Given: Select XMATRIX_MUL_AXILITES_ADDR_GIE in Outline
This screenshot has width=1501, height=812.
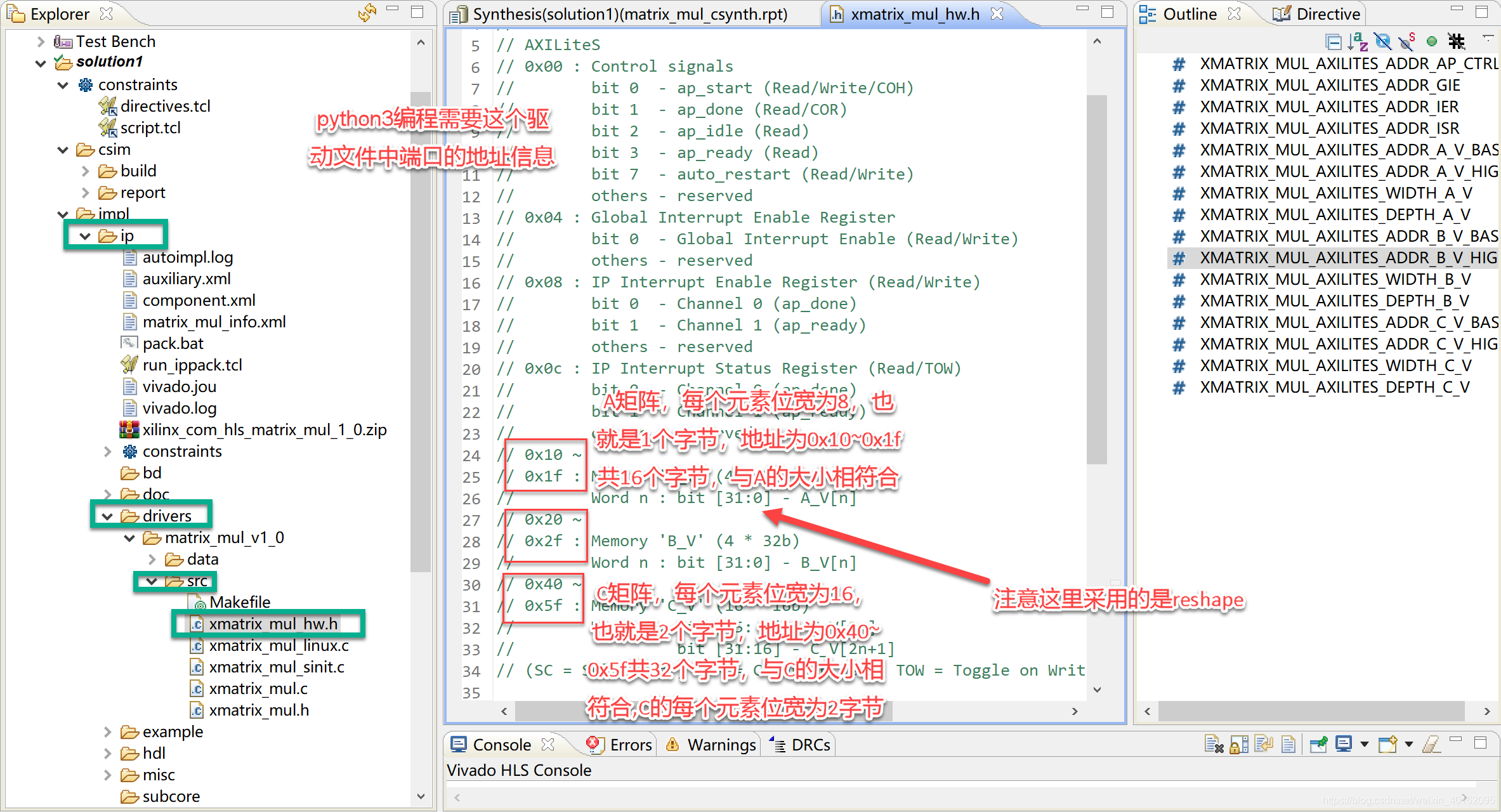Looking at the screenshot, I should [x=1330, y=85].
